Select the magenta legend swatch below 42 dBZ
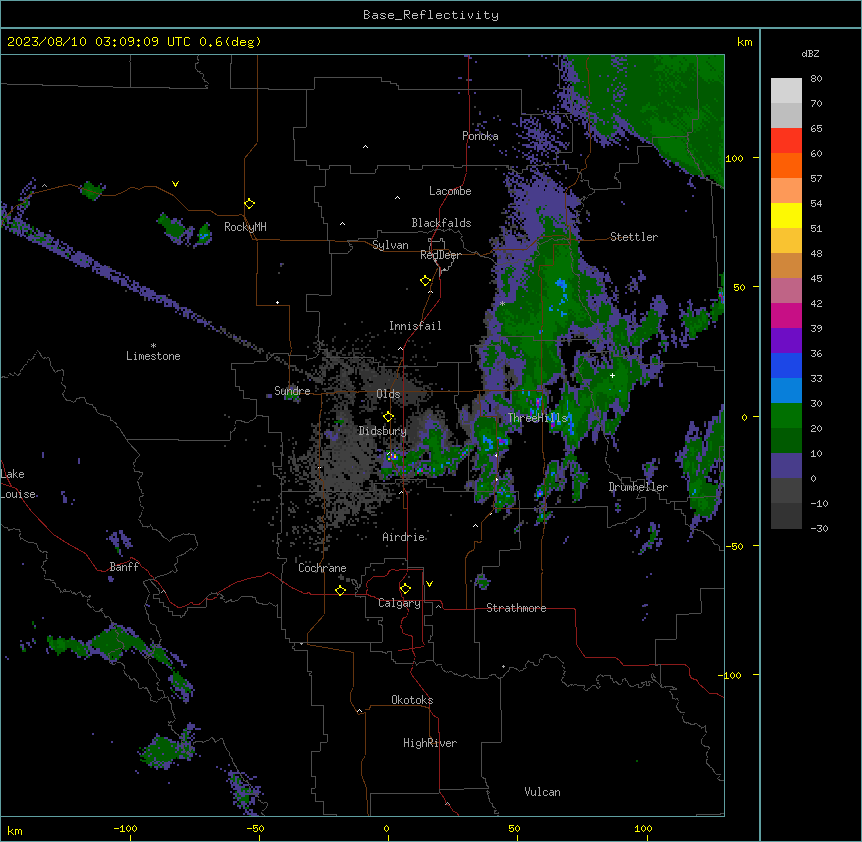This screenshot has width=862, height=842. pyautogui.click(x=786, y=315)
